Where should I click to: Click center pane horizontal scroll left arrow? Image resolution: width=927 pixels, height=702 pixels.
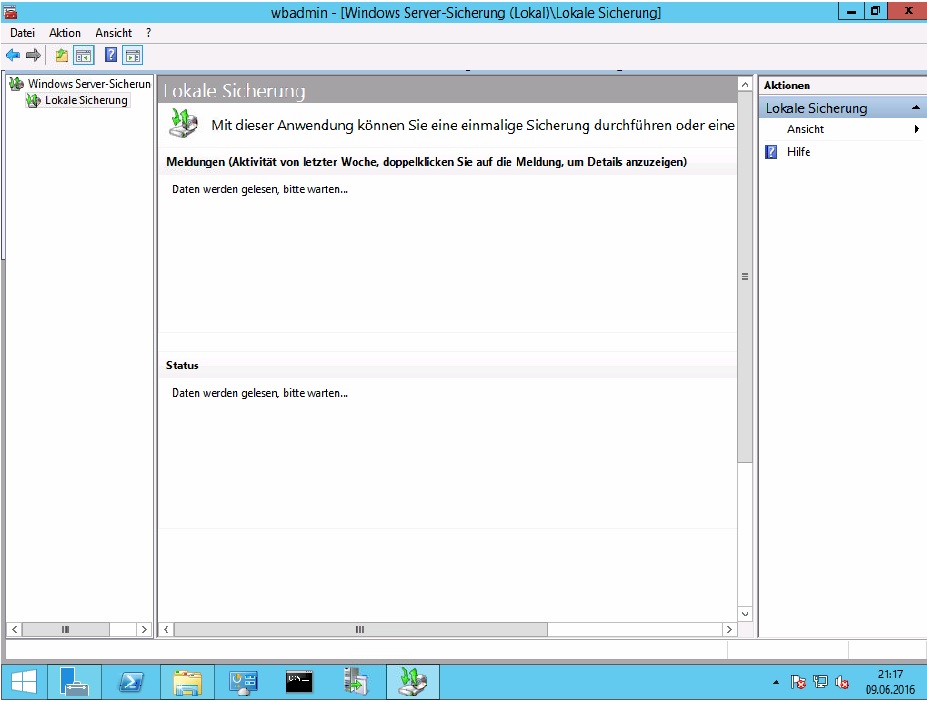[166, 629]
